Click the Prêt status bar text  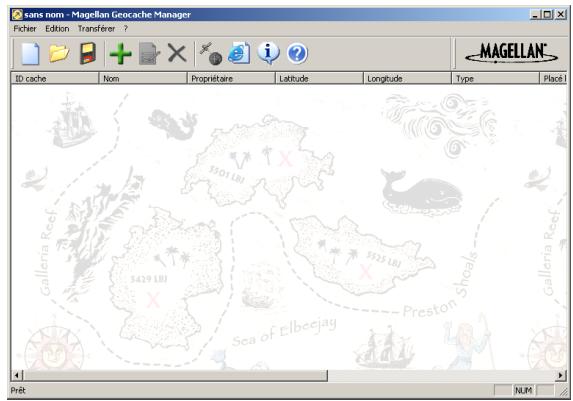[x=18, y=390]
